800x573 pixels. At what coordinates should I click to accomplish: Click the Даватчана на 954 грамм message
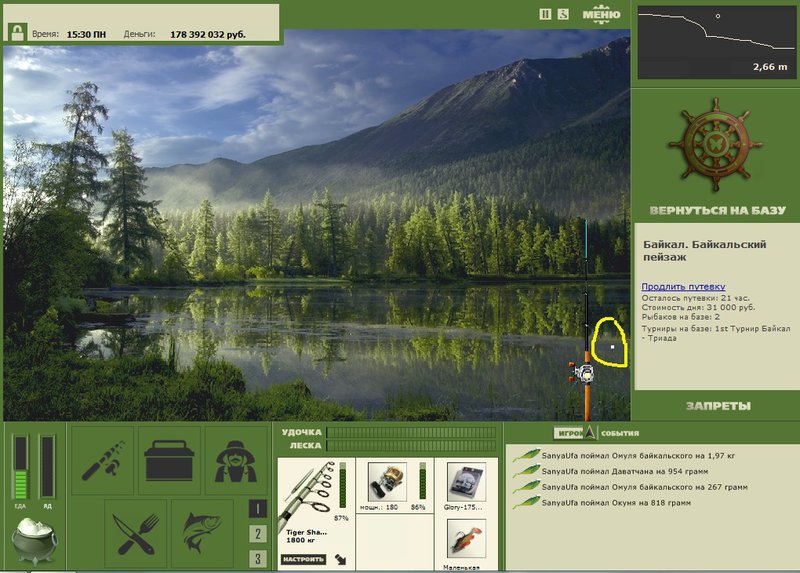tap(624, 471)
